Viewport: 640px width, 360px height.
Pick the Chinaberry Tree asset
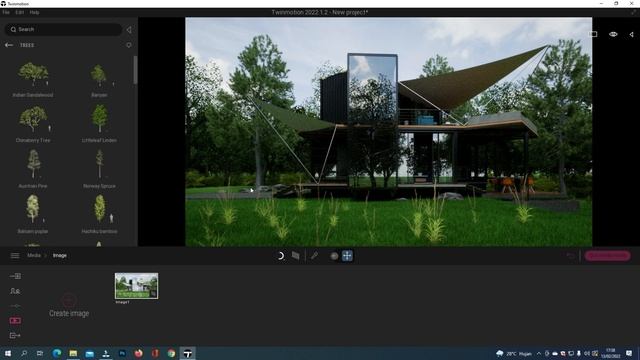pyautogui.click(x=33, y=124)
